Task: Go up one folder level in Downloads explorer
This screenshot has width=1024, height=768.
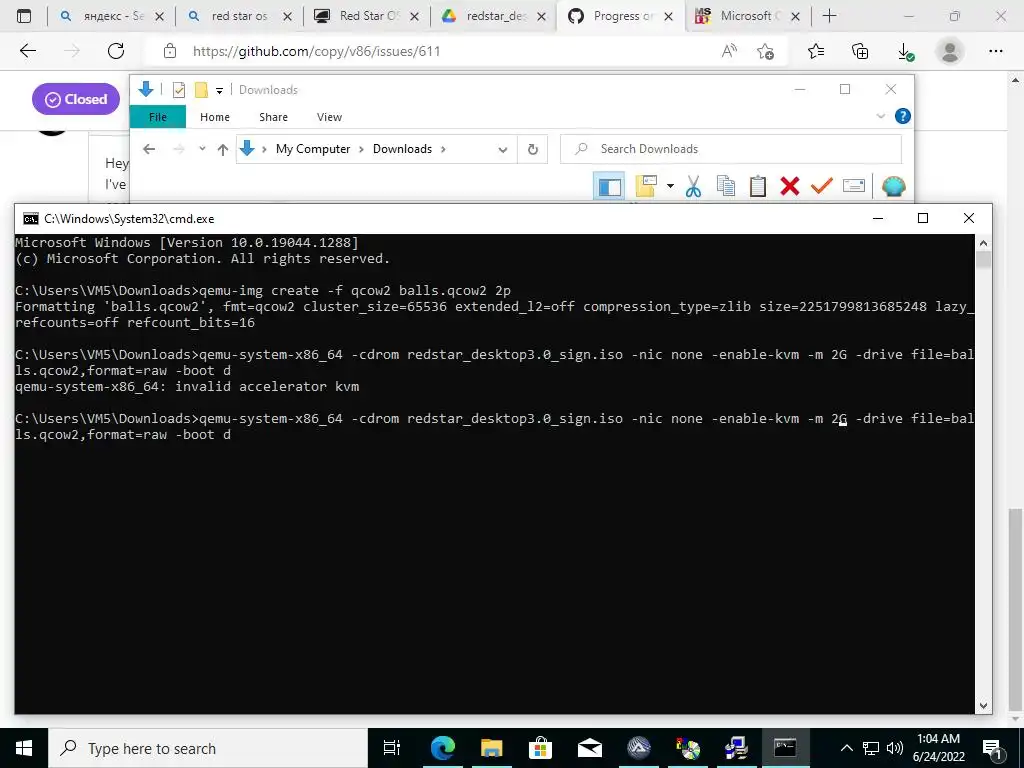Action: (x=223, y=150)
